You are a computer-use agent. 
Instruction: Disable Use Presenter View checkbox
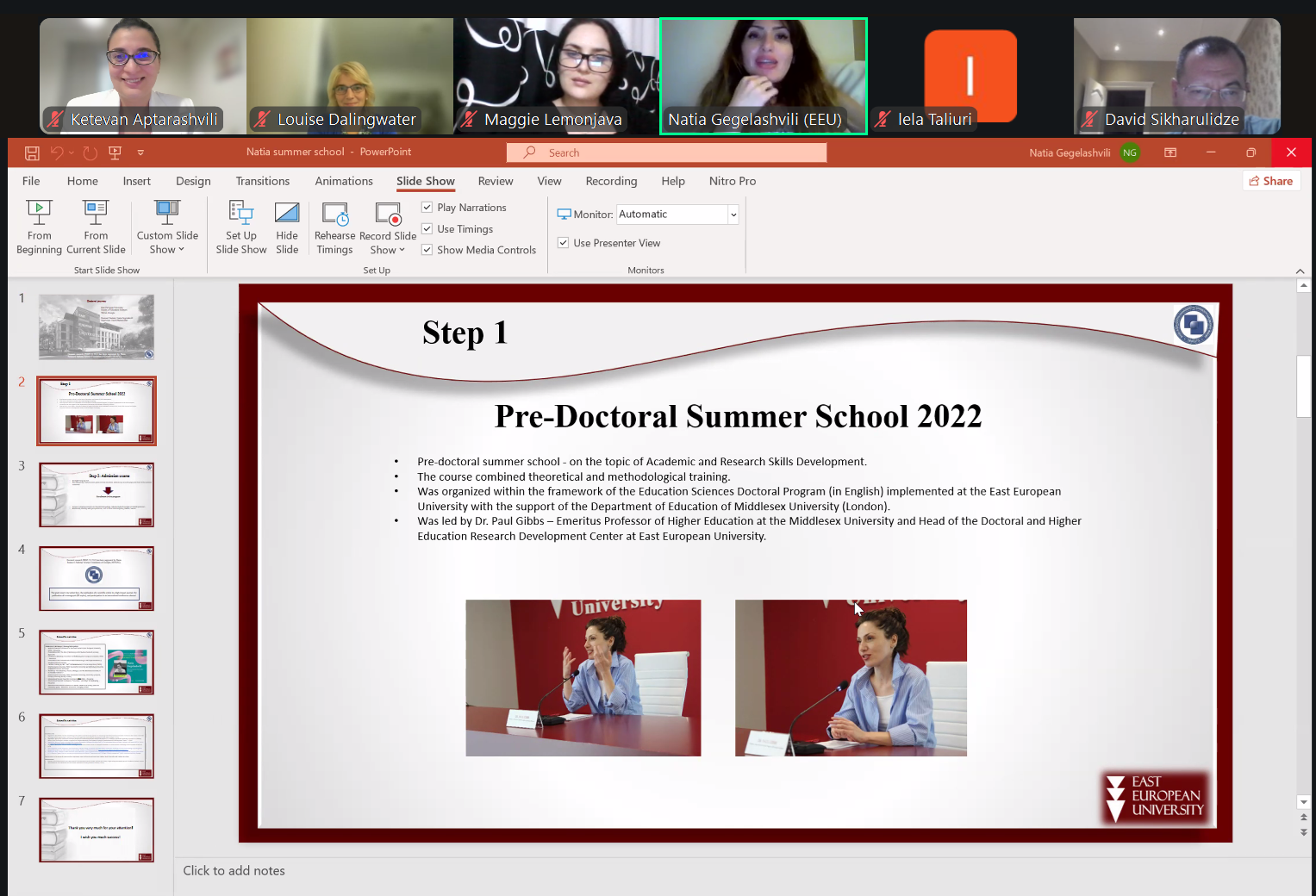[563, 243]
